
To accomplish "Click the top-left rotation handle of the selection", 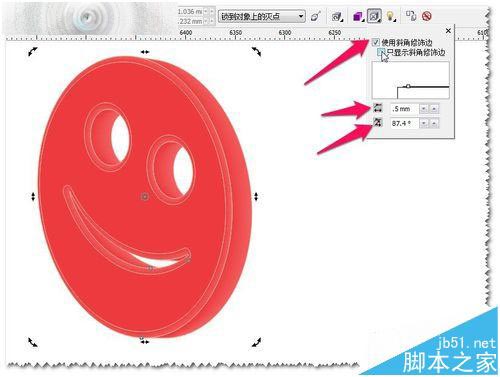I will tap(33, 51).
